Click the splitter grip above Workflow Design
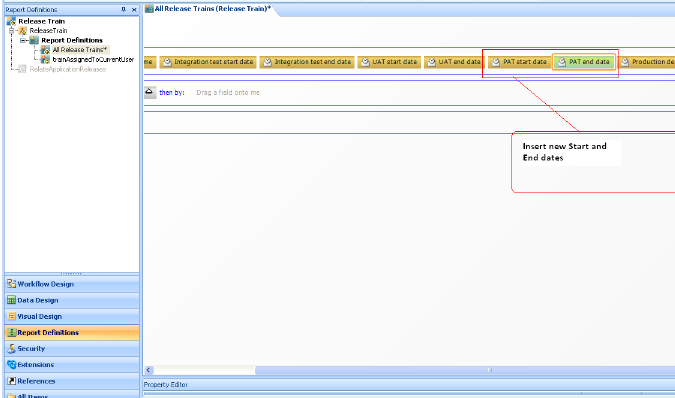 (x=71, y=274)
